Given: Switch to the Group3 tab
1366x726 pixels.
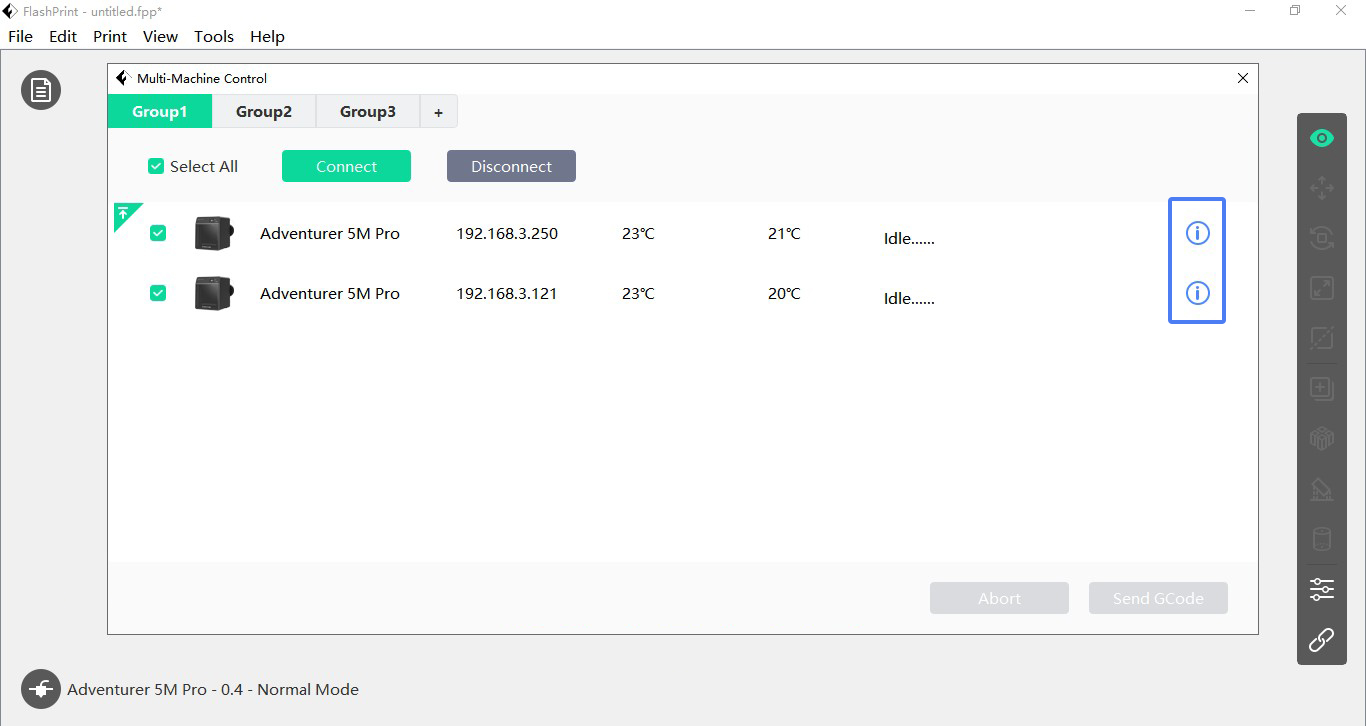Looking at the screenshot, I should click(368, 112).
